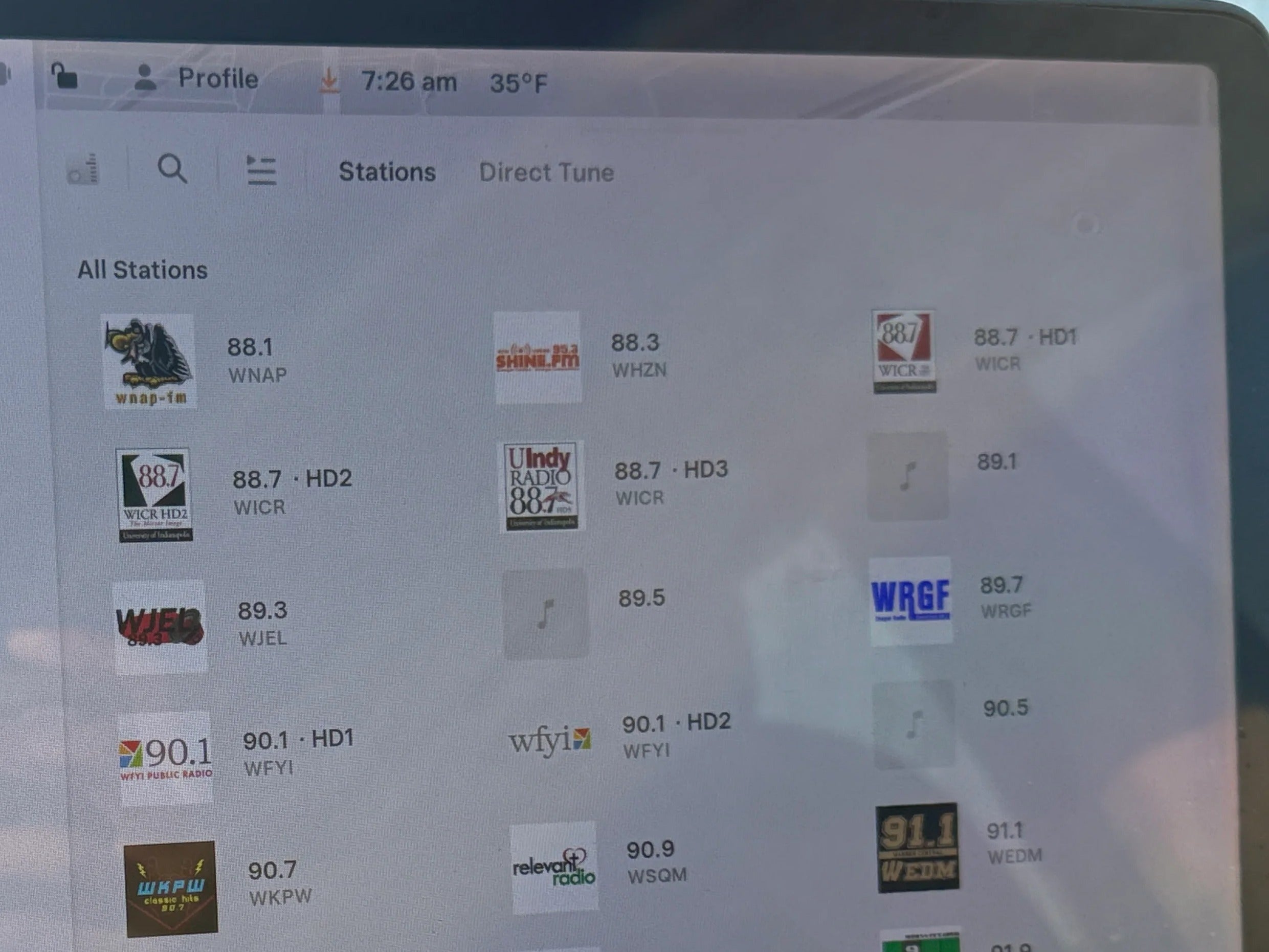The width and height of the screenshot is (1269, 952).
Task: Tap the SHINE.fm station logo
Action: (538, 357)
